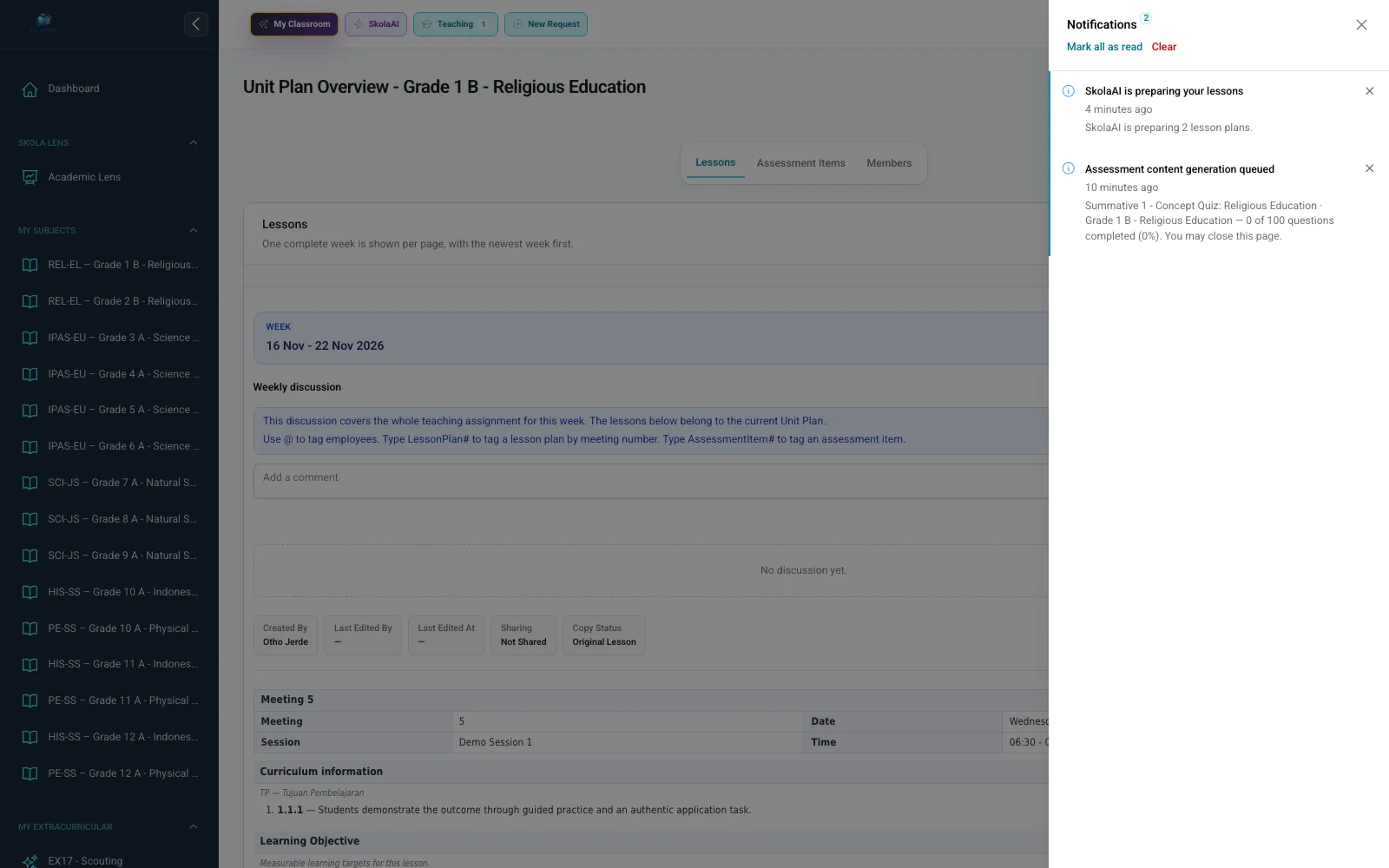Collapse the SKOLA LENS section
Viewport: 1389px width, 868px height.
click(x=193, y=142)
